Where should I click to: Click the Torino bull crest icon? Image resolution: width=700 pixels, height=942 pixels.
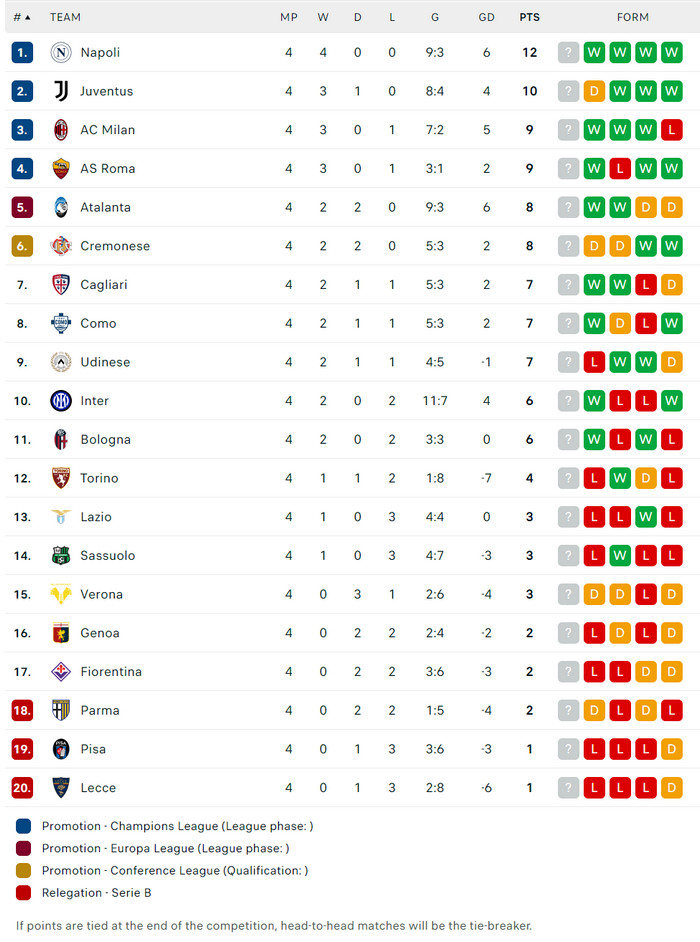pos(61,478)
